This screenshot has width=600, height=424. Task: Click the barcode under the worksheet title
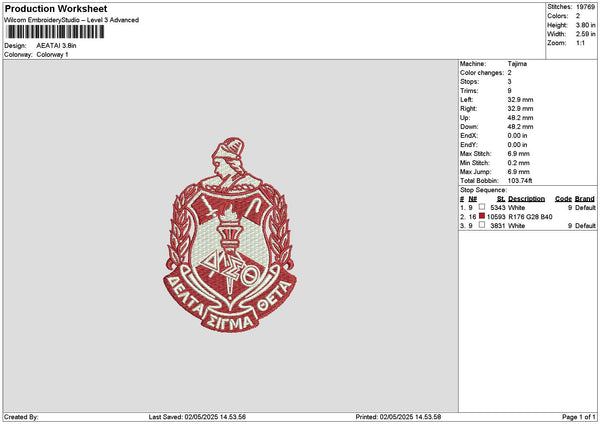pos(55,31)
